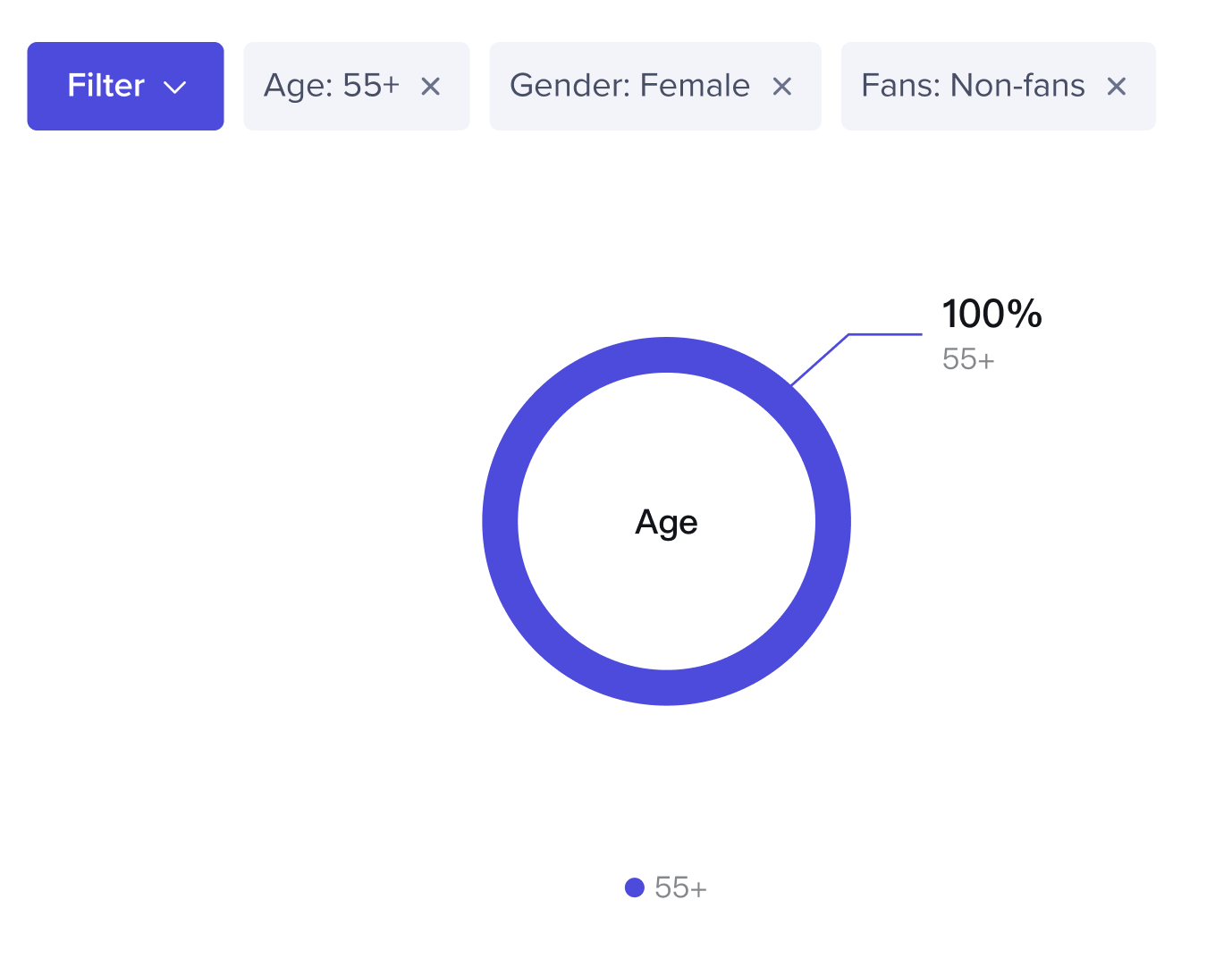Select the Age: 55+ chip label
Screen dimensions: 1232x967
click(x=331, y=86)
